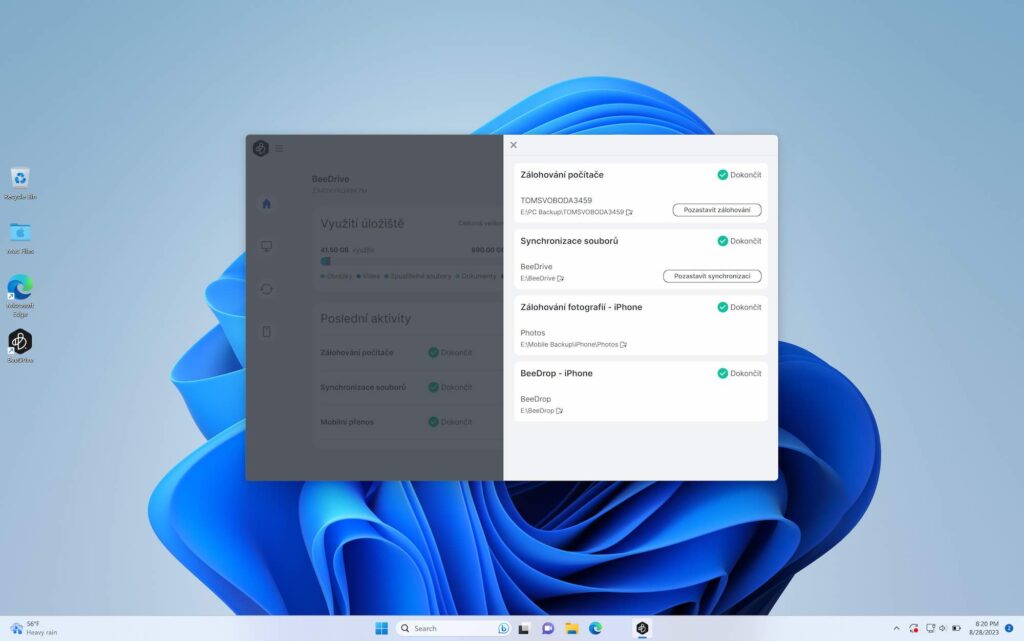Screen dimensions: 1024x641
Task: Open weather widget showing Heavy rain
Action: 34,628
